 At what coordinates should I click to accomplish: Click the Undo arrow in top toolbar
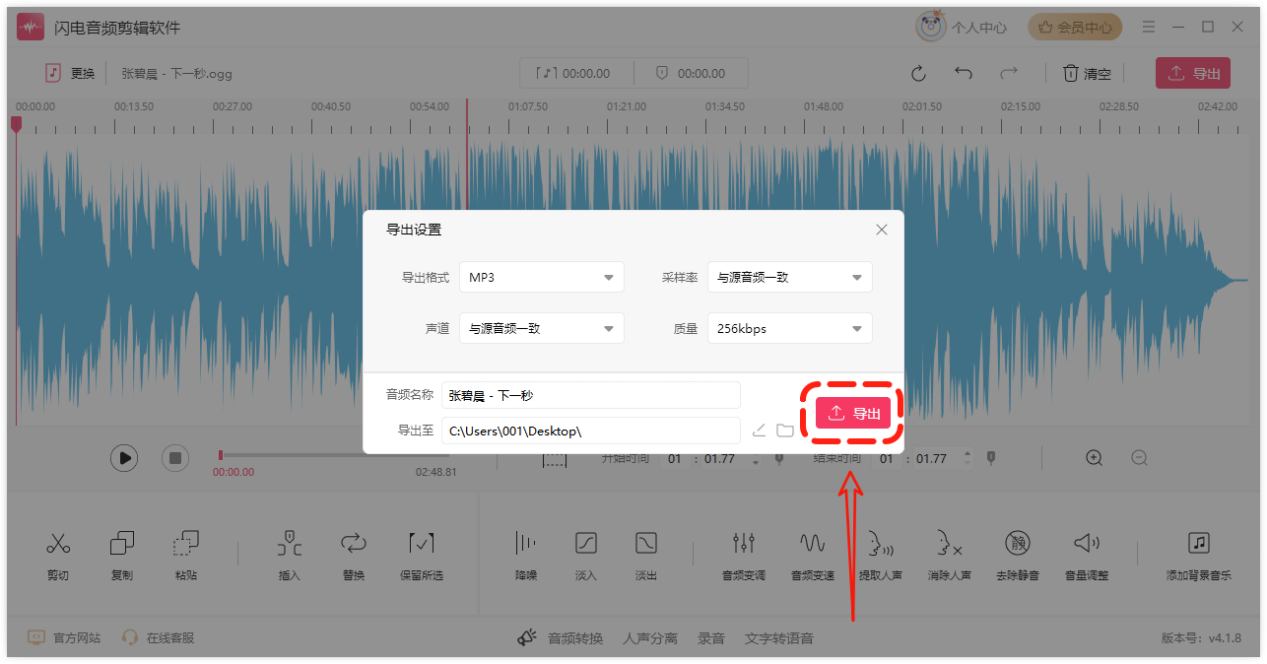pos(963,73)
